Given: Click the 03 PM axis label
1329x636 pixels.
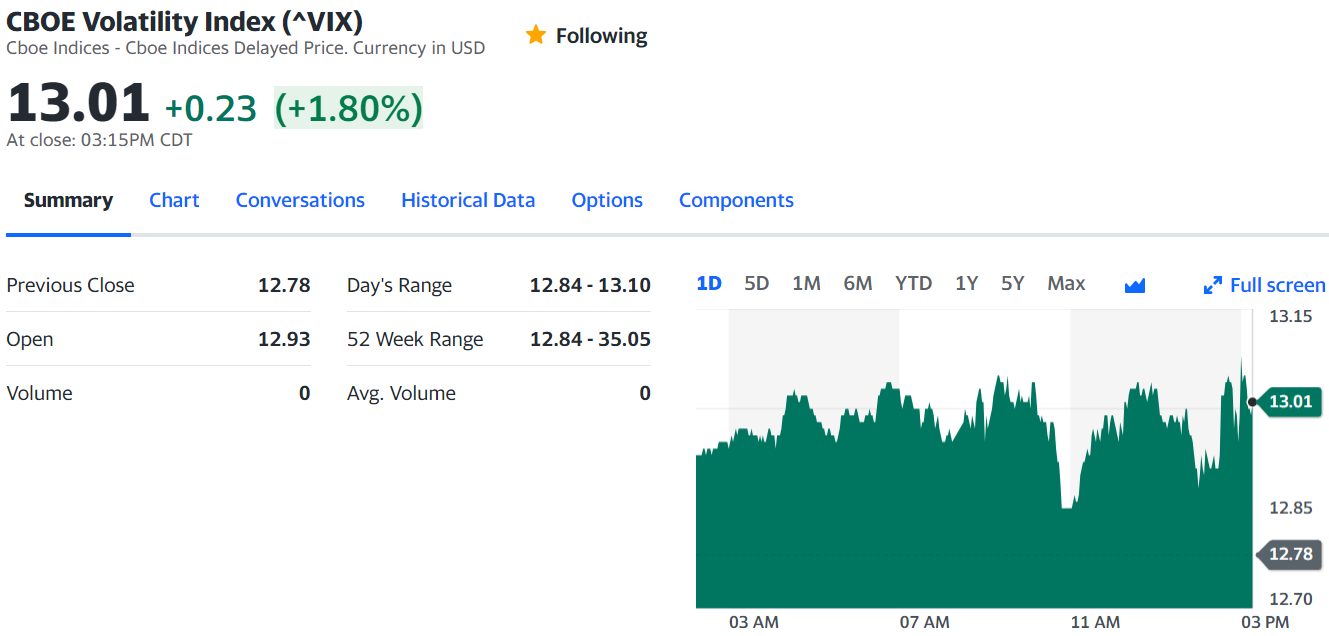Looking at the screenshot, I should pyautogui.click(x=1265, y=622).
